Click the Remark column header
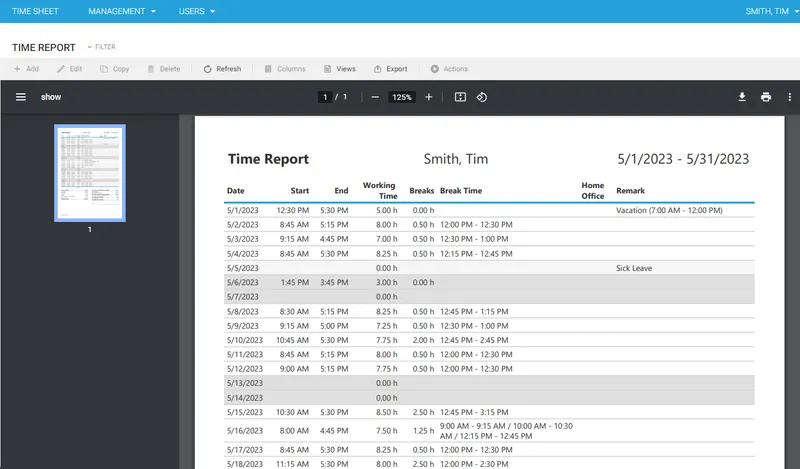Viewport: 800px width, 469px height. (x=631, y=190)
